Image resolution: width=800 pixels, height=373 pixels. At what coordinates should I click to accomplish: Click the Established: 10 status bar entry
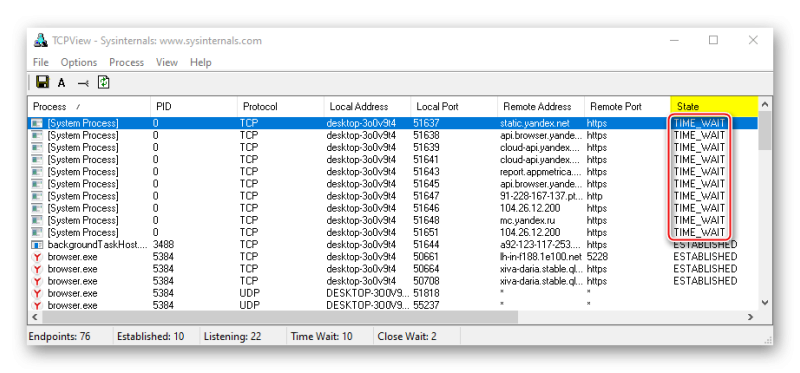pyautogui.click(x=151, y=337)
